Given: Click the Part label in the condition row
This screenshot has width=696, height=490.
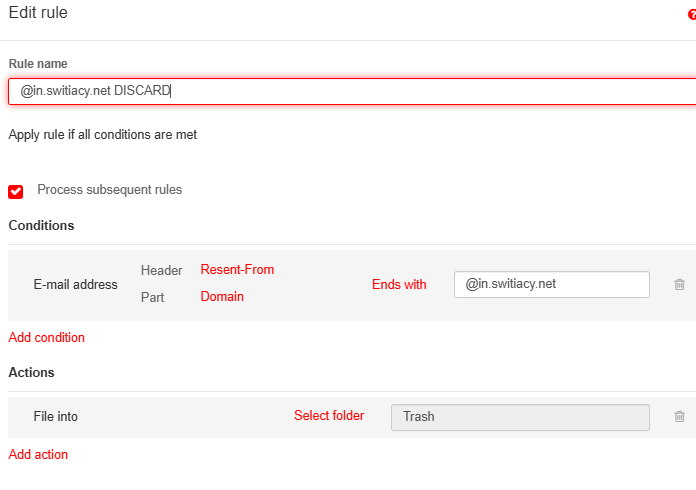Looking at the screenshot, I should (155, 298).
